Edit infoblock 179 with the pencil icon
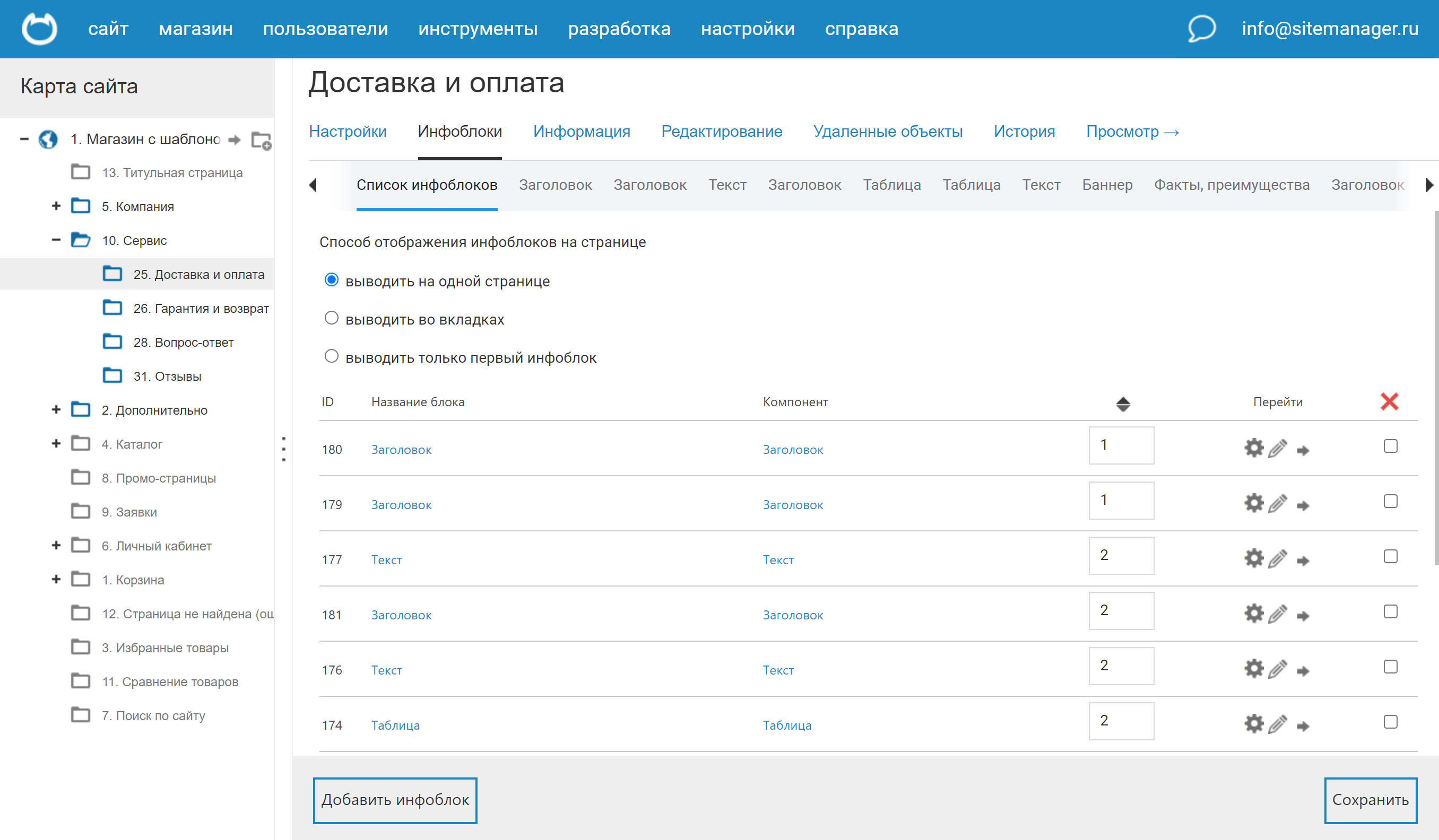Viewport: 1439px width, 840px height. 1279,503
